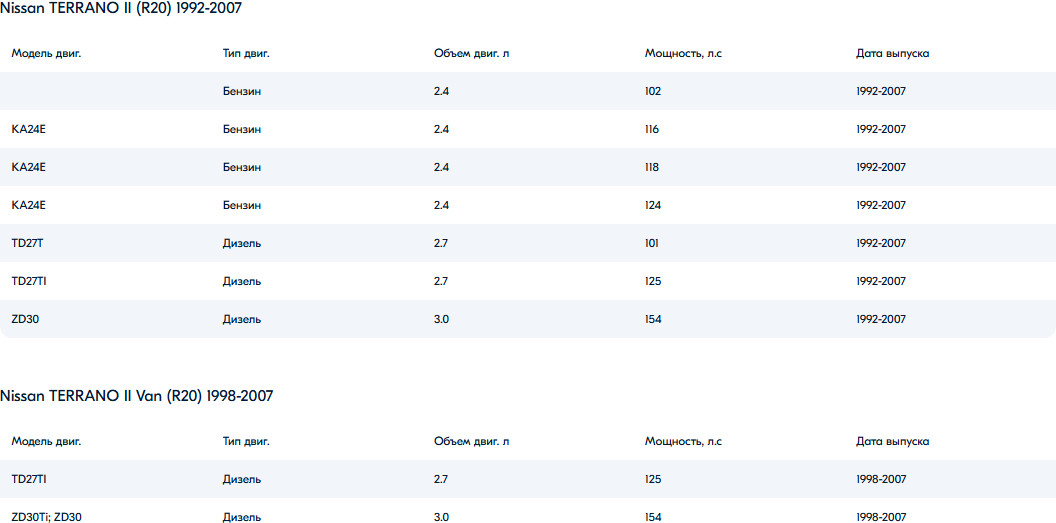Select the TD27T engine model cell
Viewport: 1056px width, 523px height.
pos(27,243)
